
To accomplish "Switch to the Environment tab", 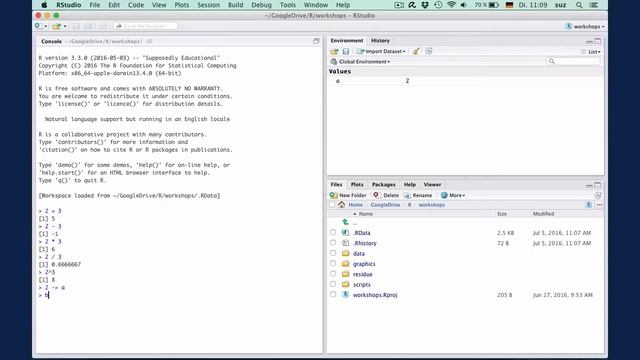I will [x=347, y=41].
